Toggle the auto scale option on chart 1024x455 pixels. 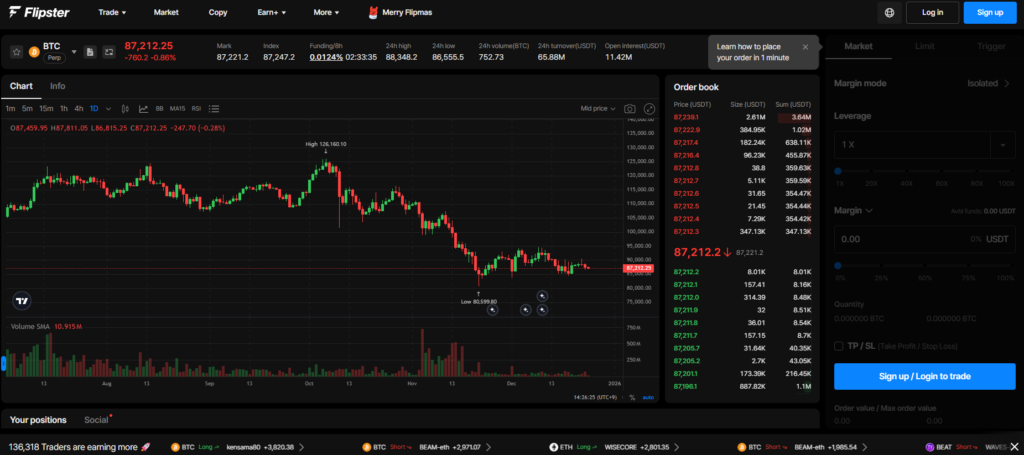648,397
